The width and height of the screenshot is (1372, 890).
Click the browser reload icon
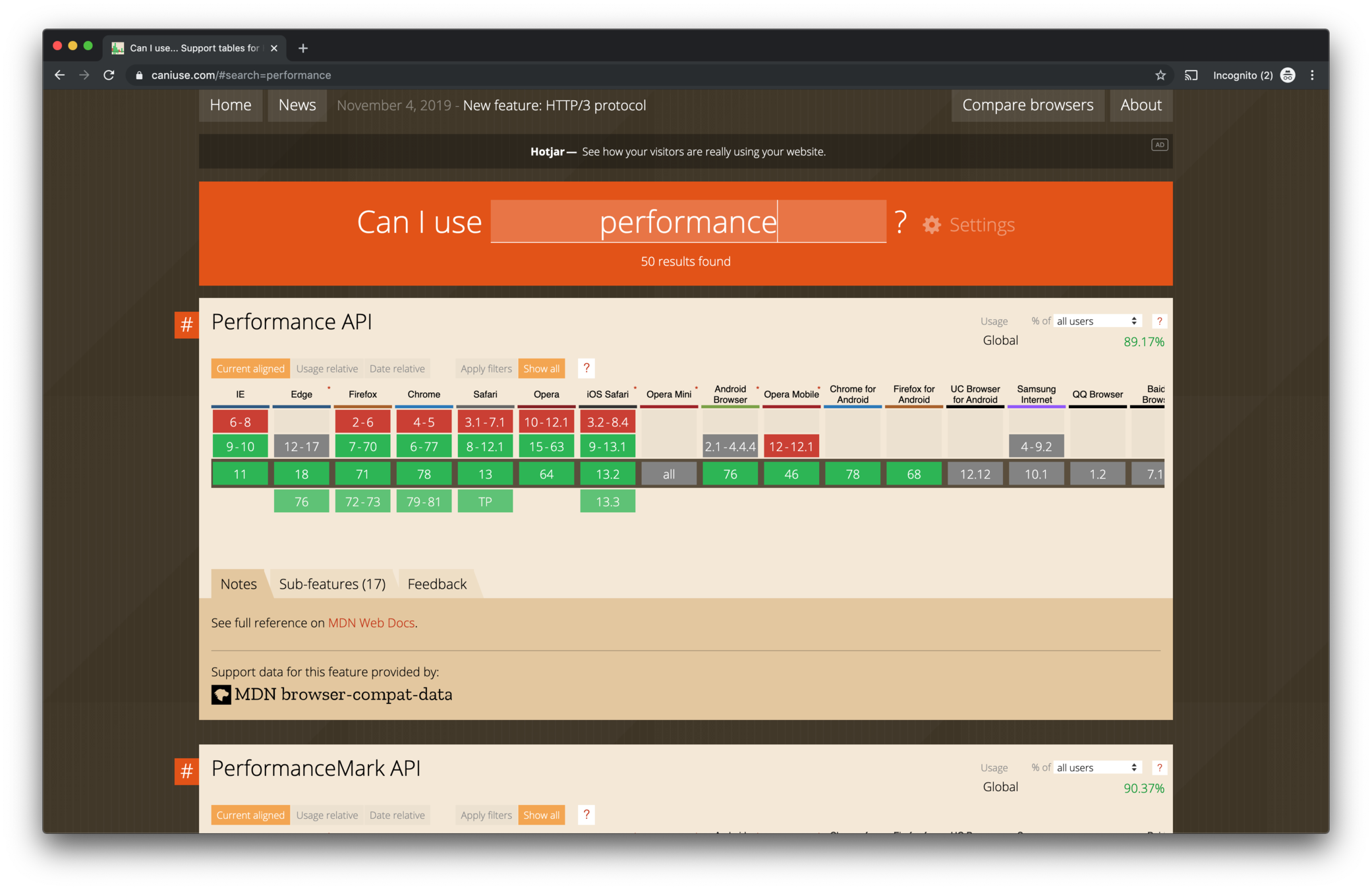[109, 75]
